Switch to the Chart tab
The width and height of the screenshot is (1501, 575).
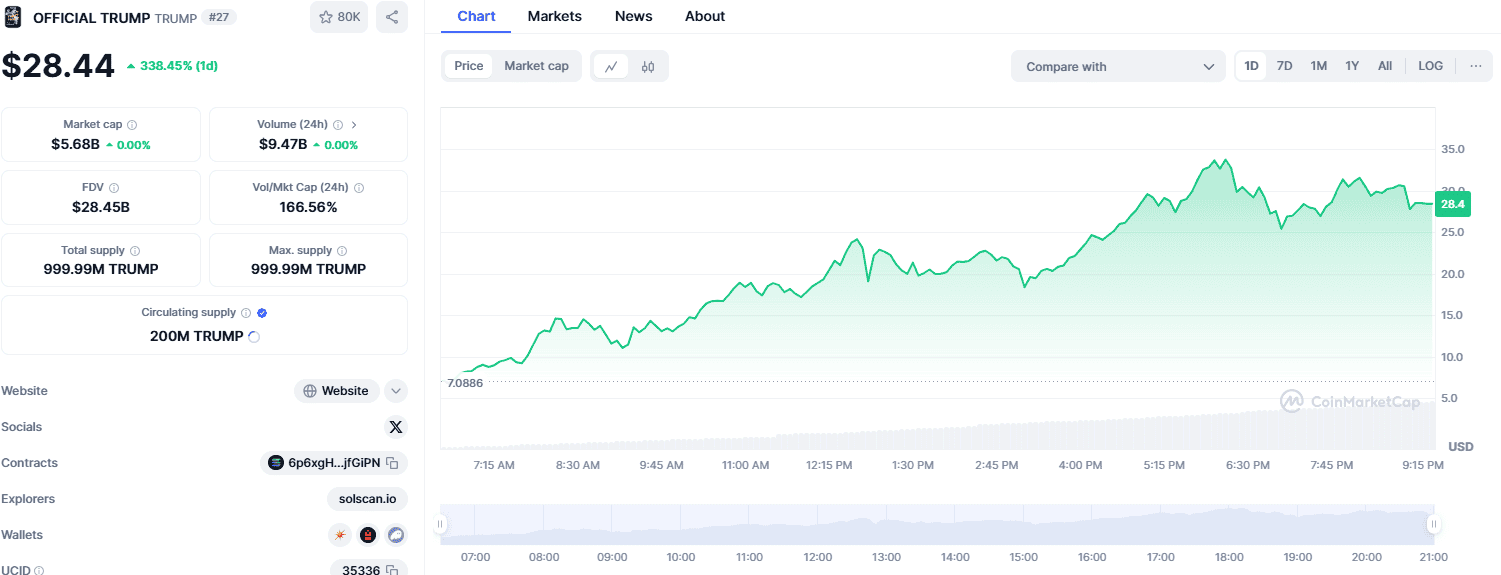476,16
